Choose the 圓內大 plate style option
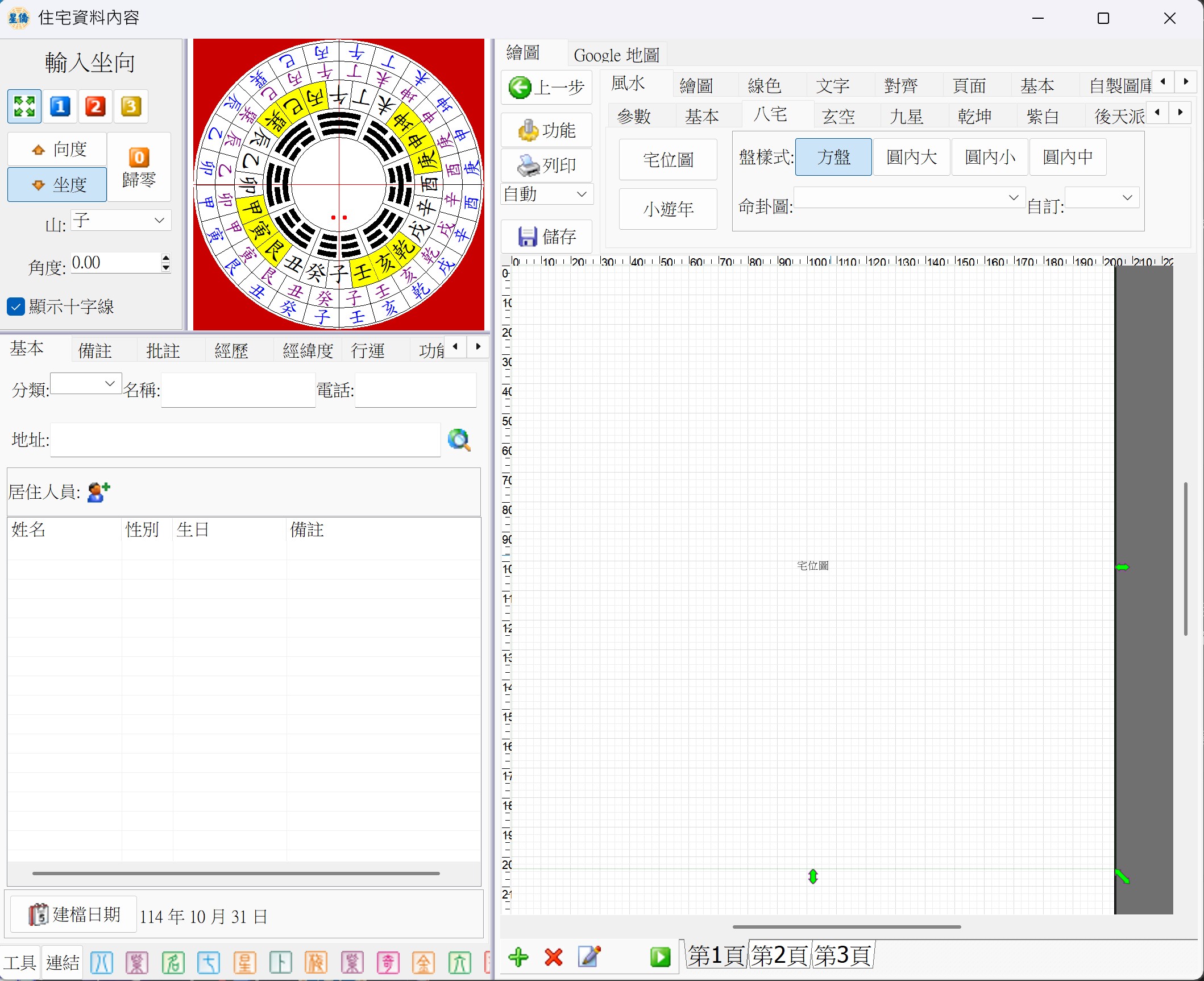 [911, 157]
